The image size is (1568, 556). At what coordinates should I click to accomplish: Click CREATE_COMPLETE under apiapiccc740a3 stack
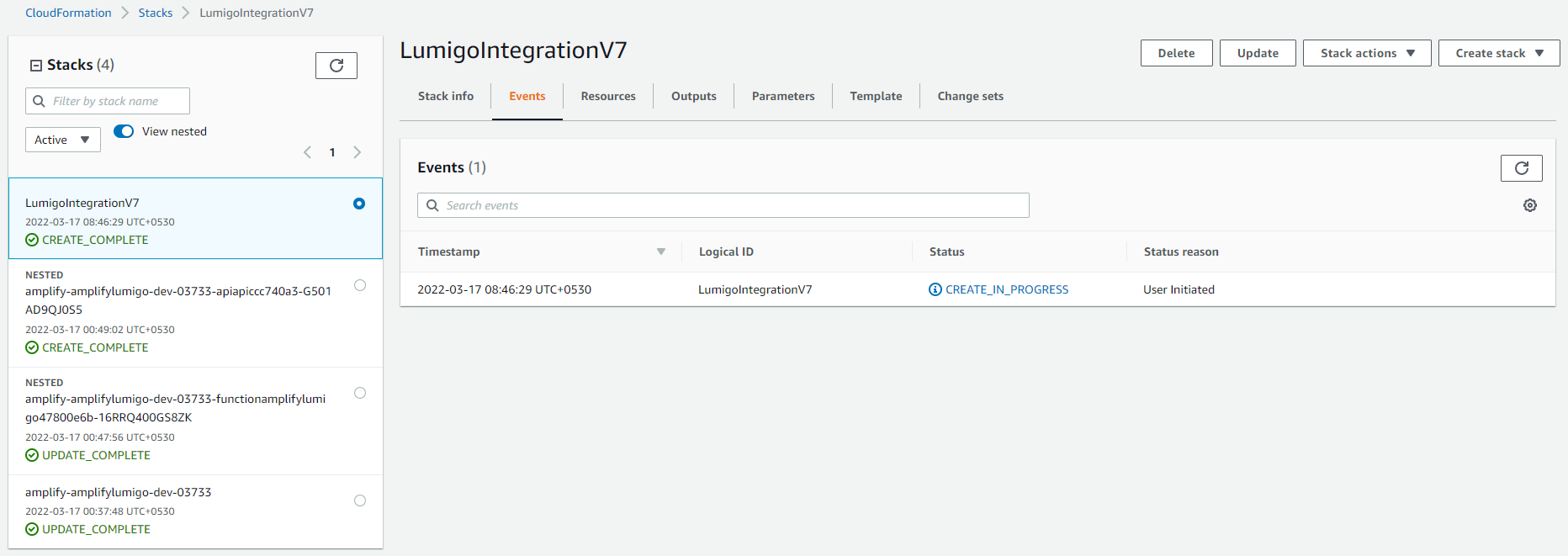[x=95, y=347]
